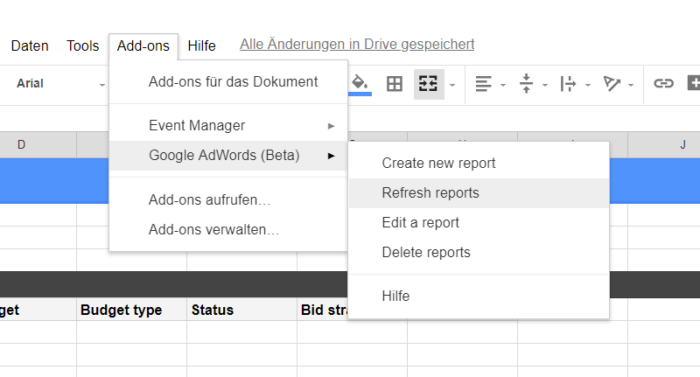
Task: Click the insert comment plus icon
Action: [x=694, y=83]
